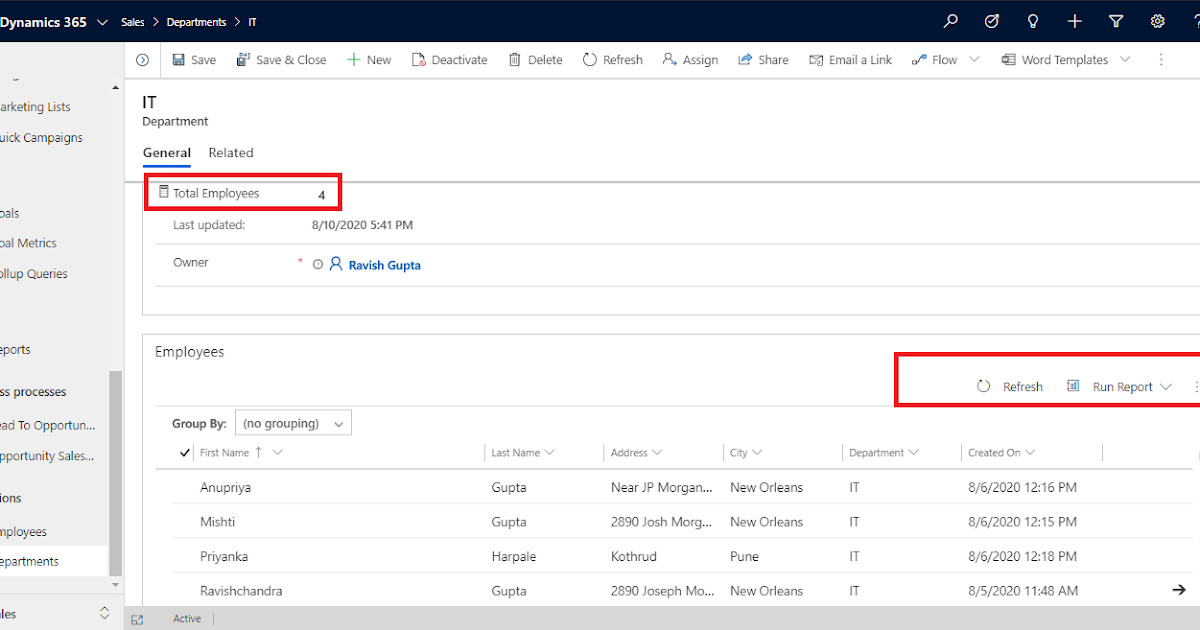Screen dimensions: 1200x630
Task: Switch to the Related tab
Action: 231,152
